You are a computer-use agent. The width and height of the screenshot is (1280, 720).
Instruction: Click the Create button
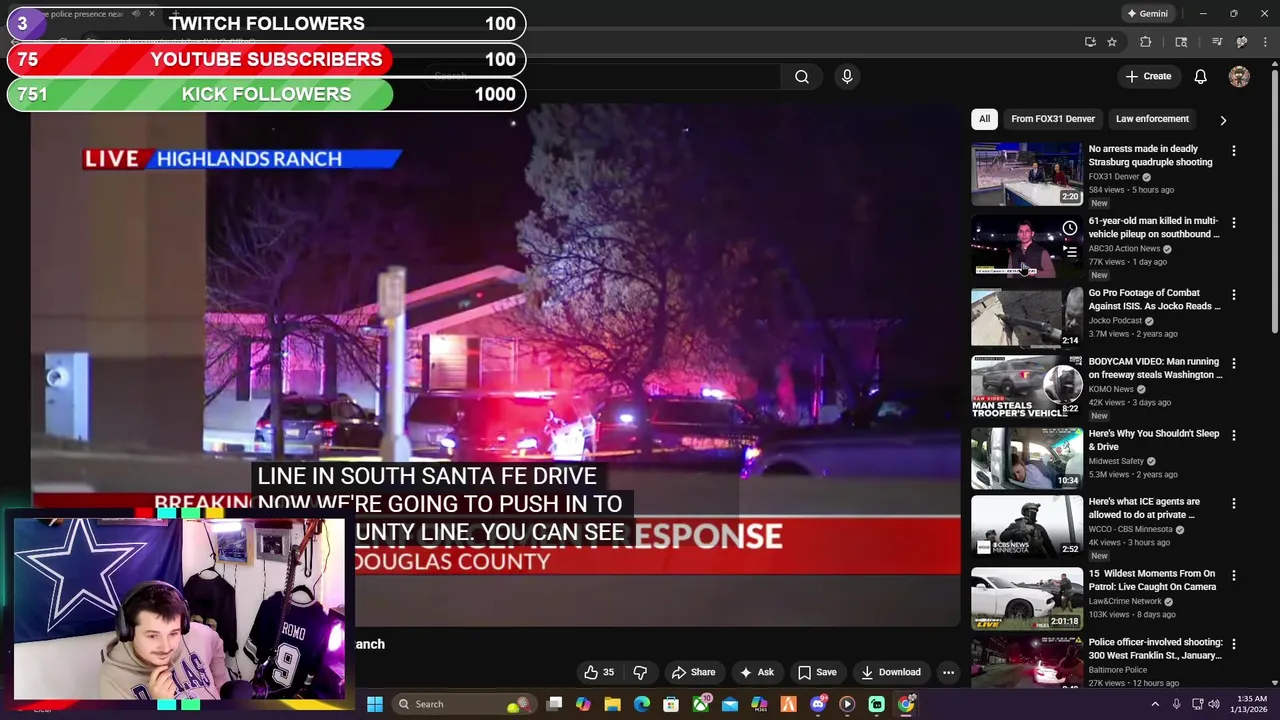coord(1147,76)
